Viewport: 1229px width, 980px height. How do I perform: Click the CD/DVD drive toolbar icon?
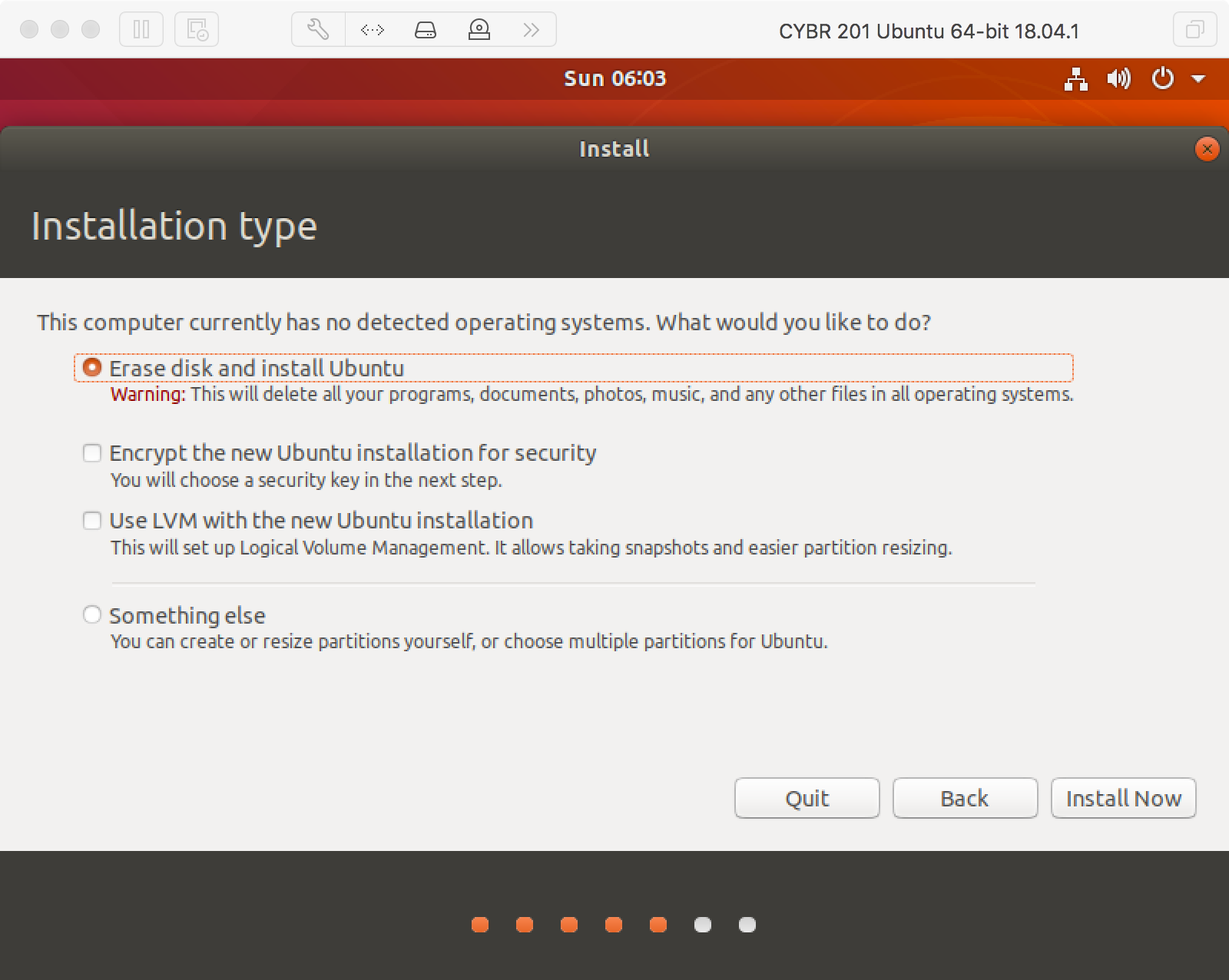(479, 30)
